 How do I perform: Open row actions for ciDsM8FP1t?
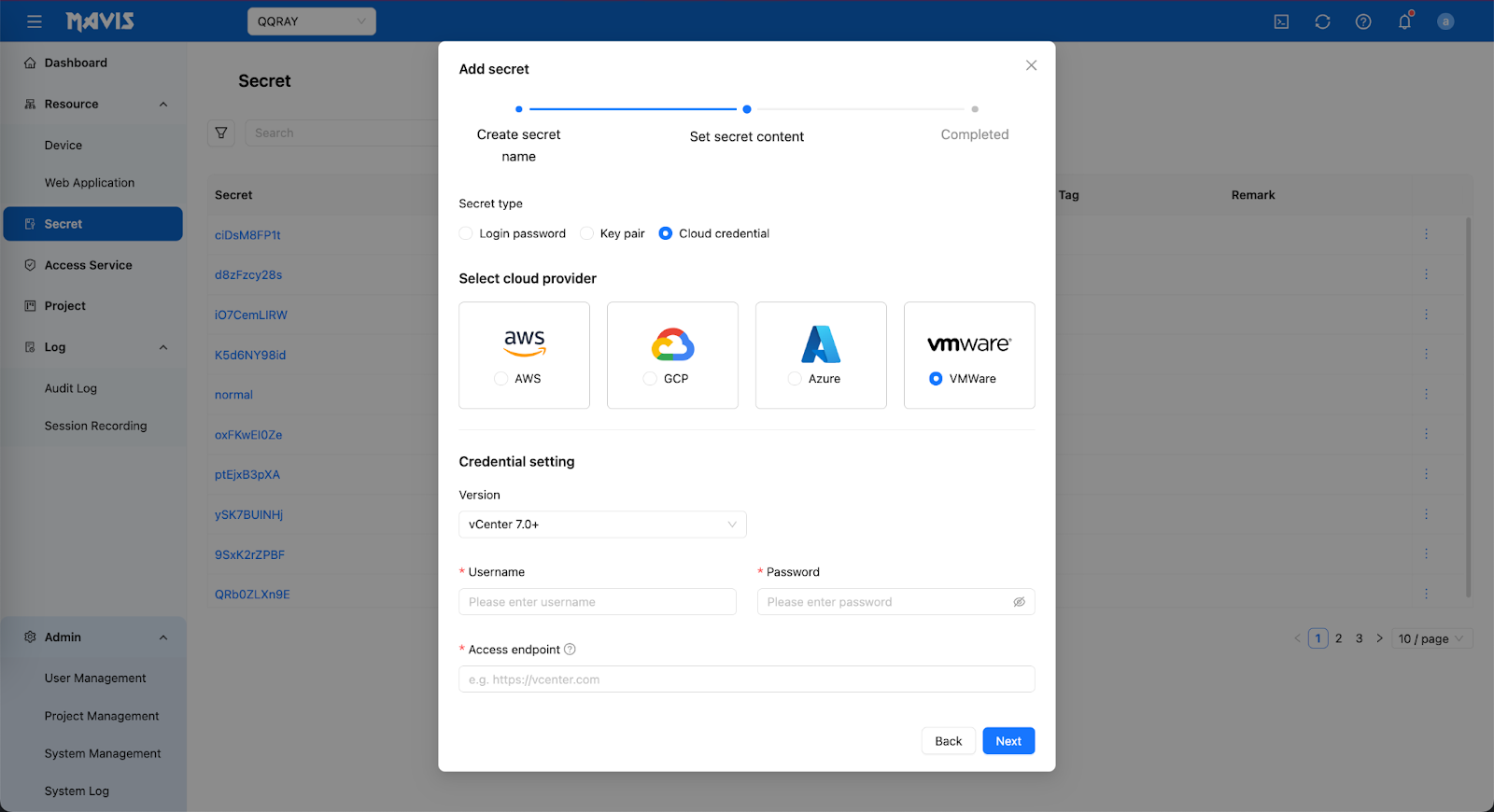[1426, 234]
